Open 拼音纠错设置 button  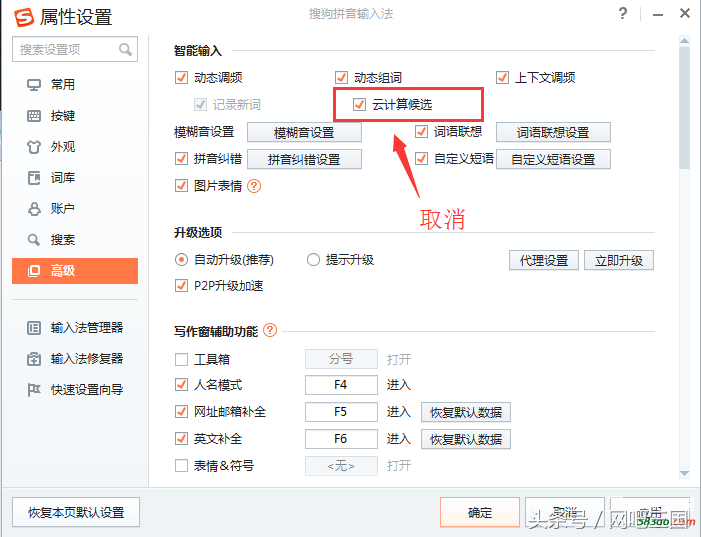[x=304, y=159]
